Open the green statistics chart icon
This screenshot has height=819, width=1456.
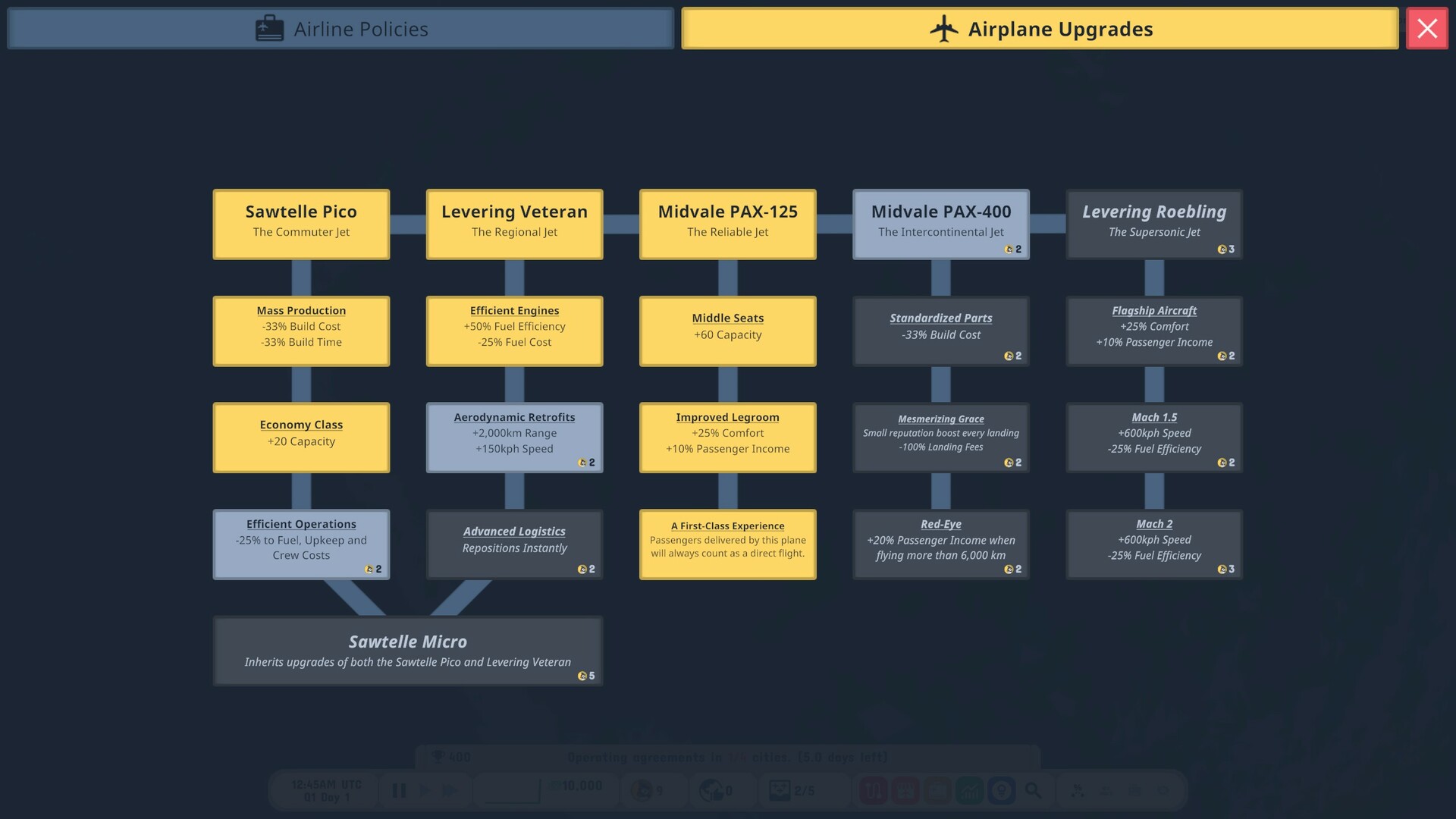coord(969,791)
